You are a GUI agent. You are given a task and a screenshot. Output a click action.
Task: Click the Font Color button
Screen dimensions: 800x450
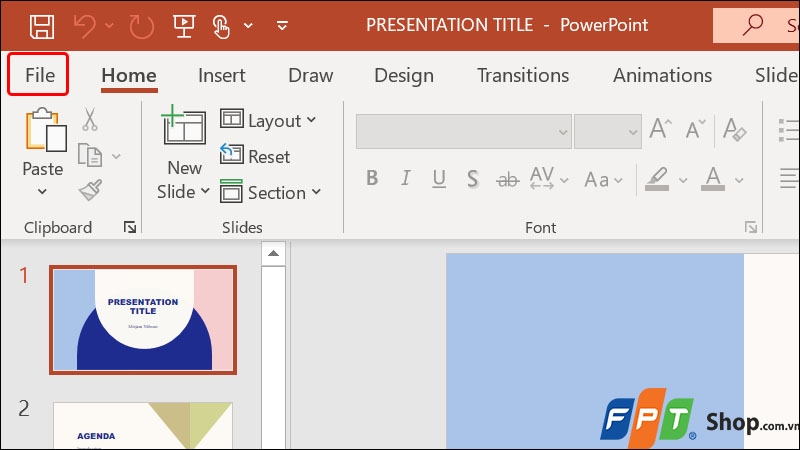[x=713, y=179]
